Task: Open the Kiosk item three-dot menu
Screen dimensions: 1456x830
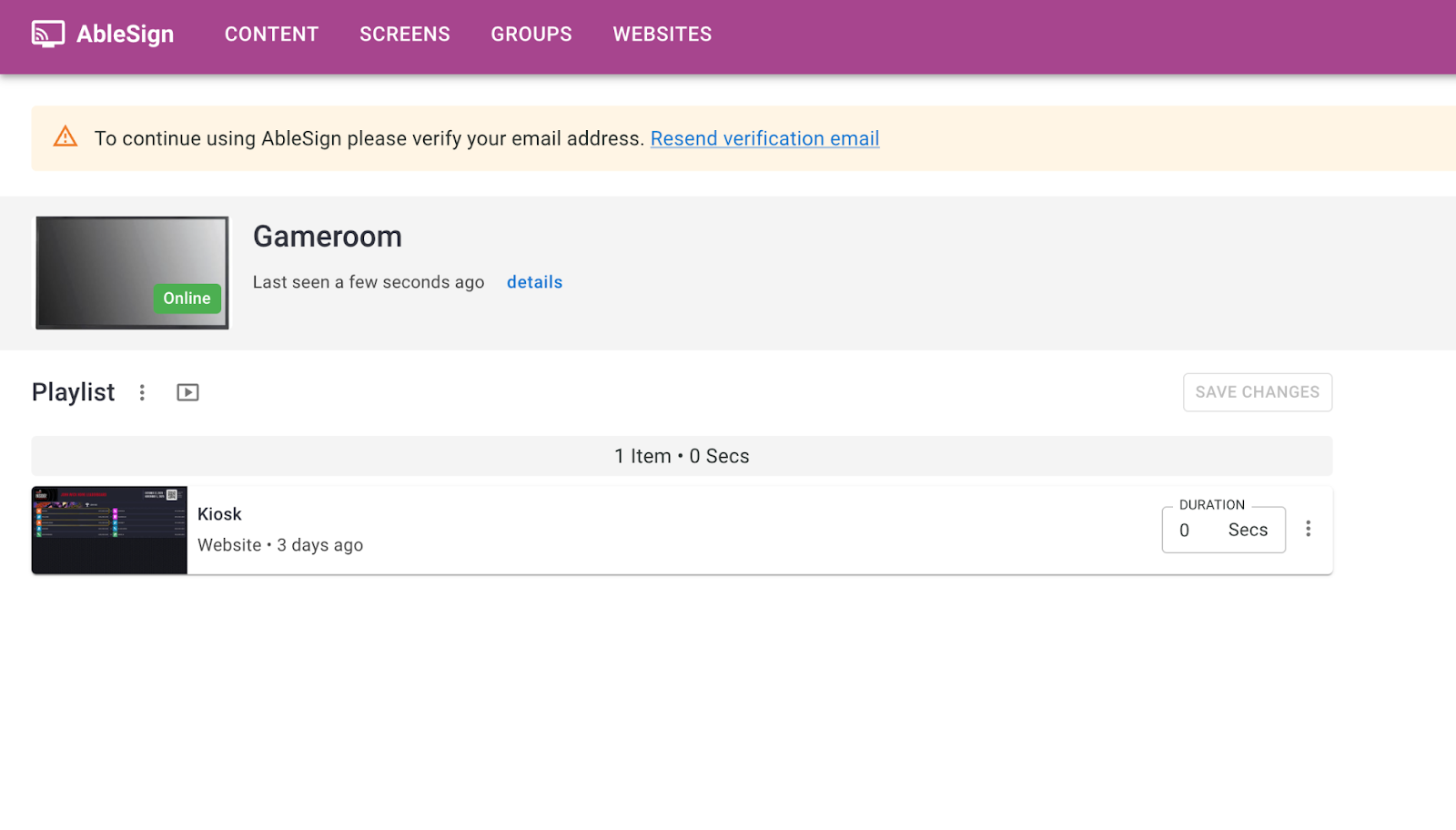Action: tap(1308, 529)
